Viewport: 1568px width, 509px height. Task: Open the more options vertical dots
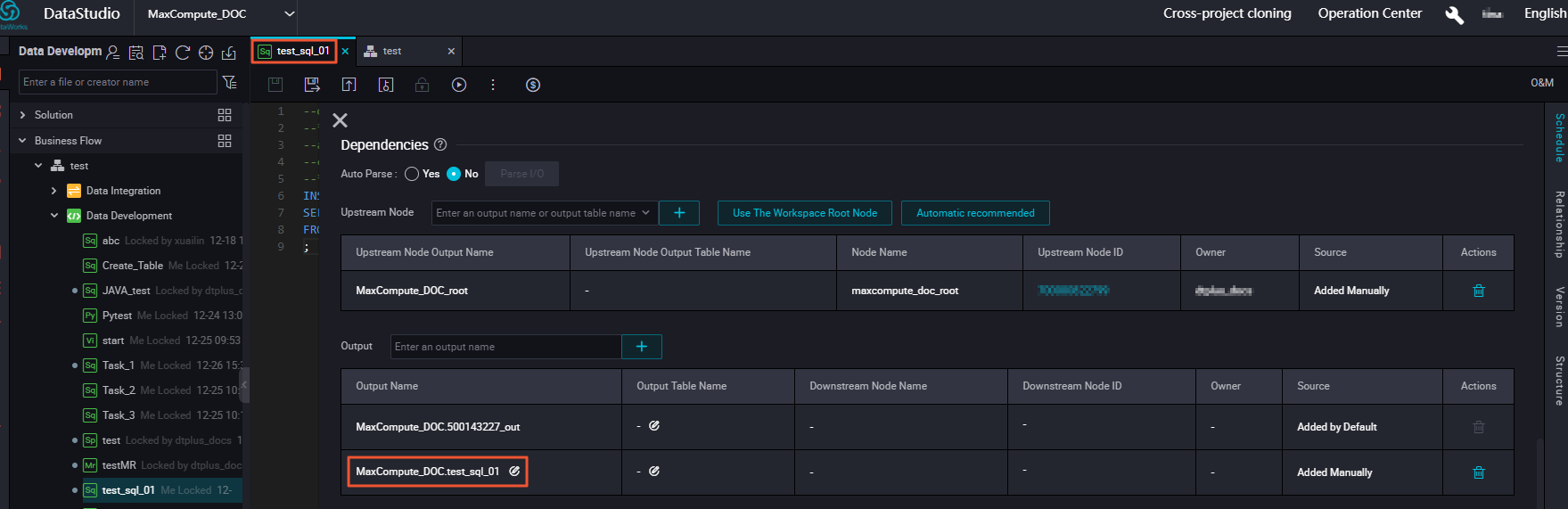[x=493, y=85]
